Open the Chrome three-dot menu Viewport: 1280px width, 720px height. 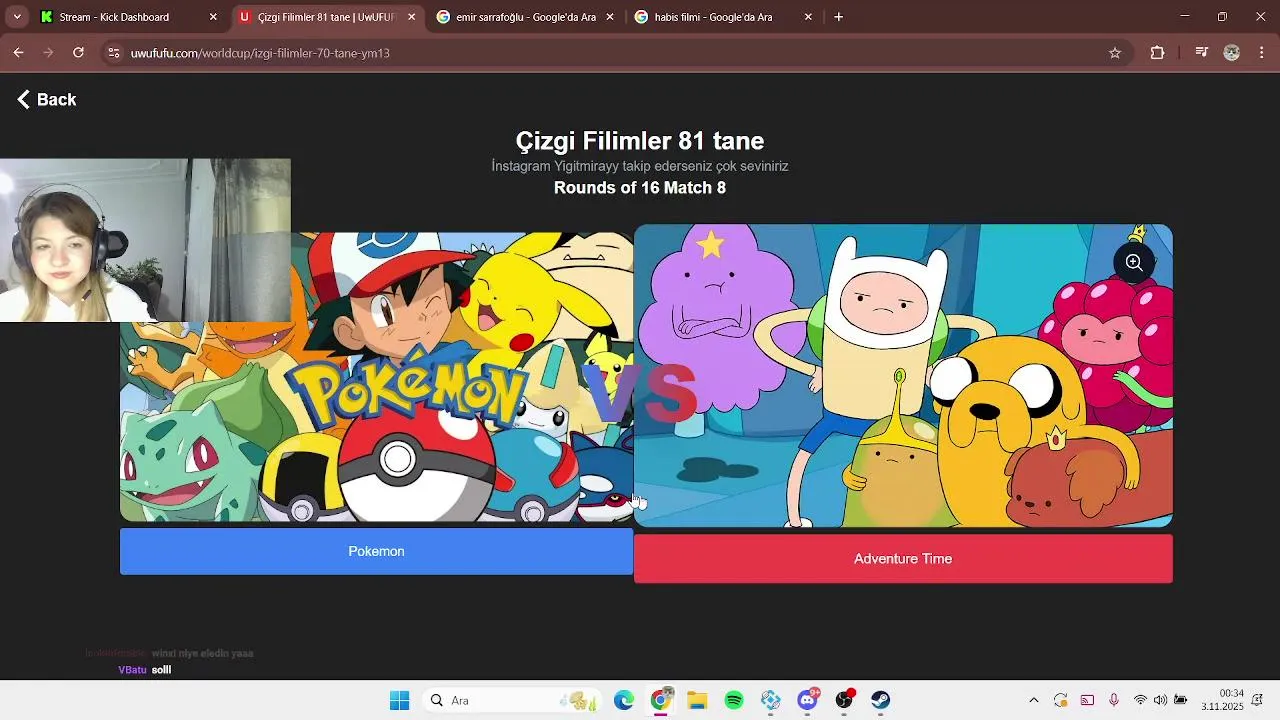(x=1262, y=53)
